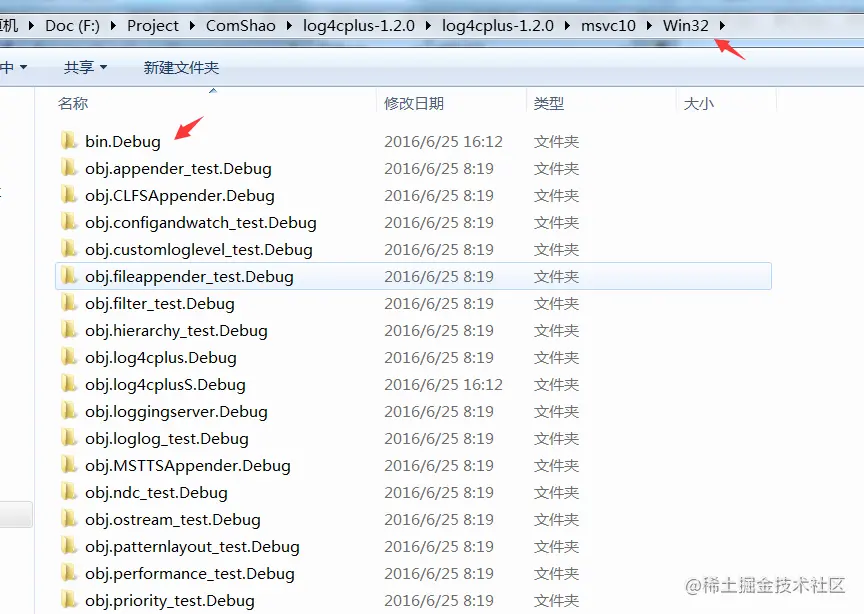Select folder icon of obj.priority_test.Debug
This screenshot has width=864, height=614.
tap(68, 600)
